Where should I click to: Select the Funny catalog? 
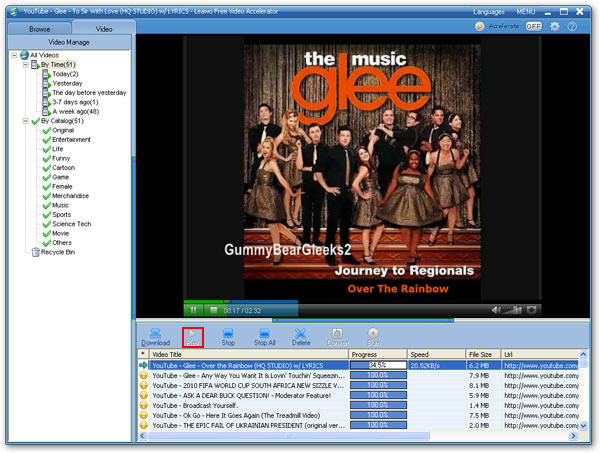(61, 158)
